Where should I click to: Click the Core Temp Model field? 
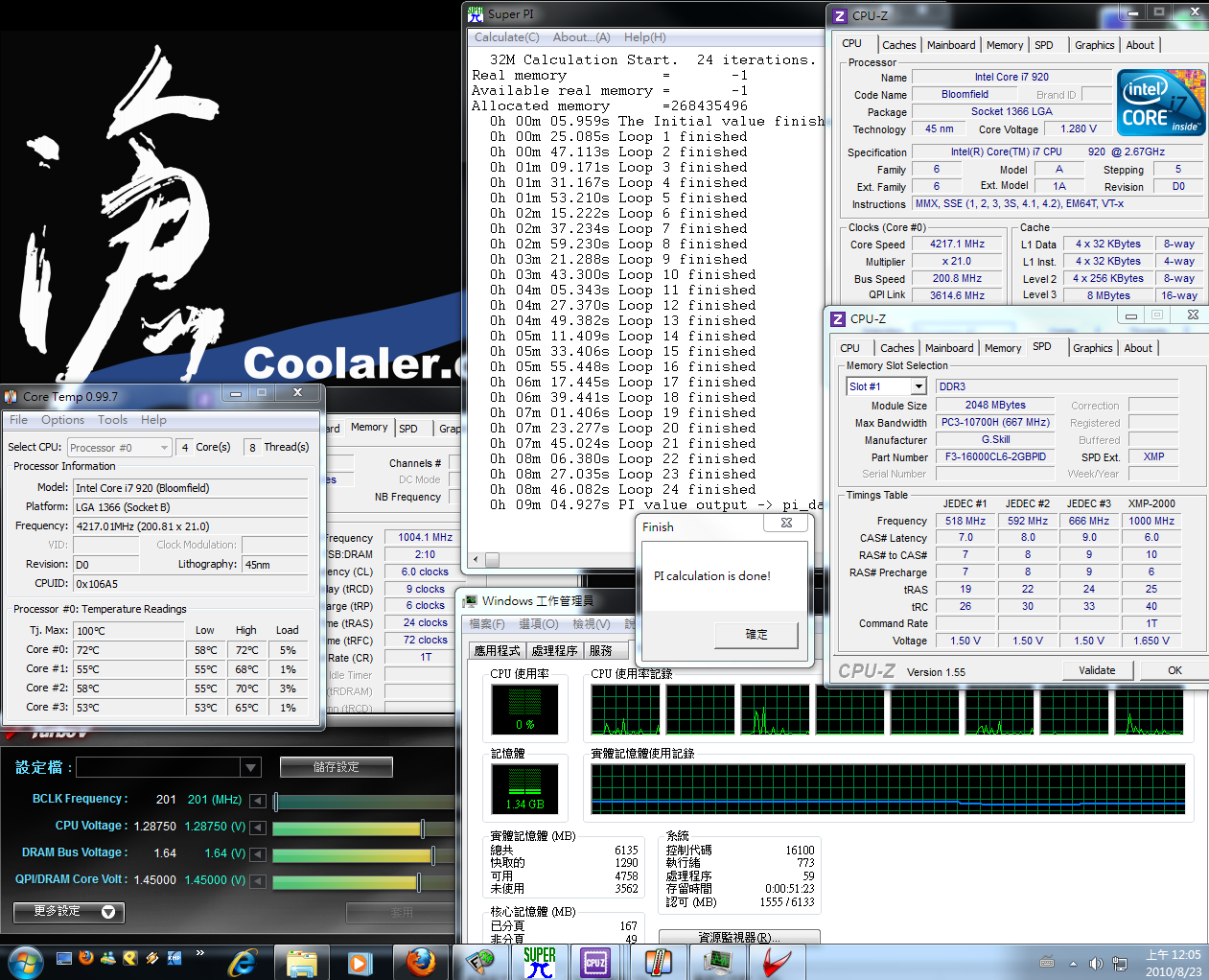[190, 488]
